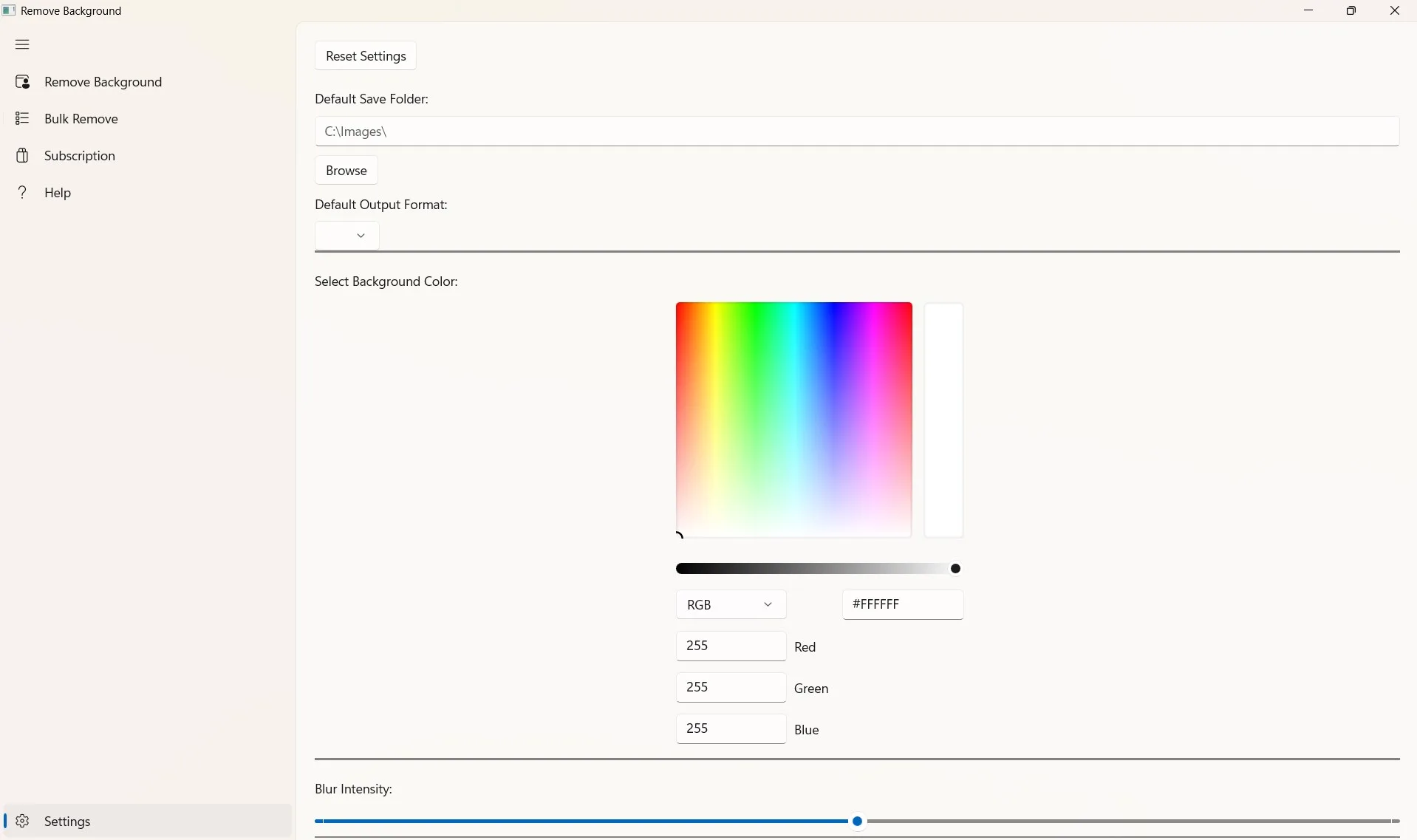Click the 'Blur Intensity:' label
The height and width of the screenshot is (840, 1417).
click(x=353, y=789)
